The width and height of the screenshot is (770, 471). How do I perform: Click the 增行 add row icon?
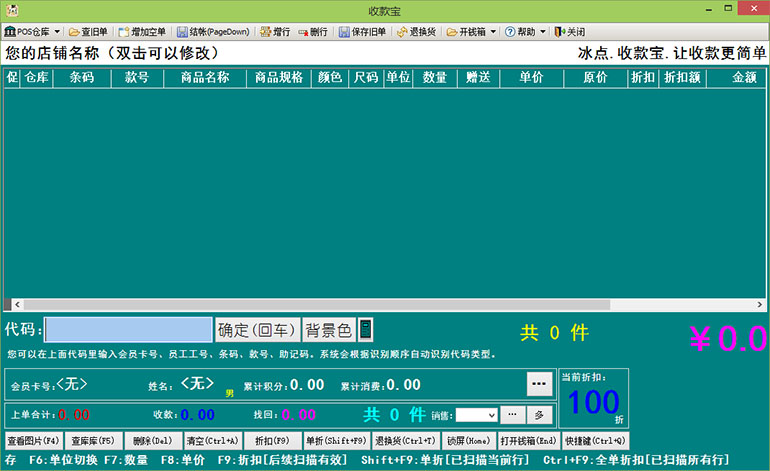pyautogui.click(x=275, y=32)
